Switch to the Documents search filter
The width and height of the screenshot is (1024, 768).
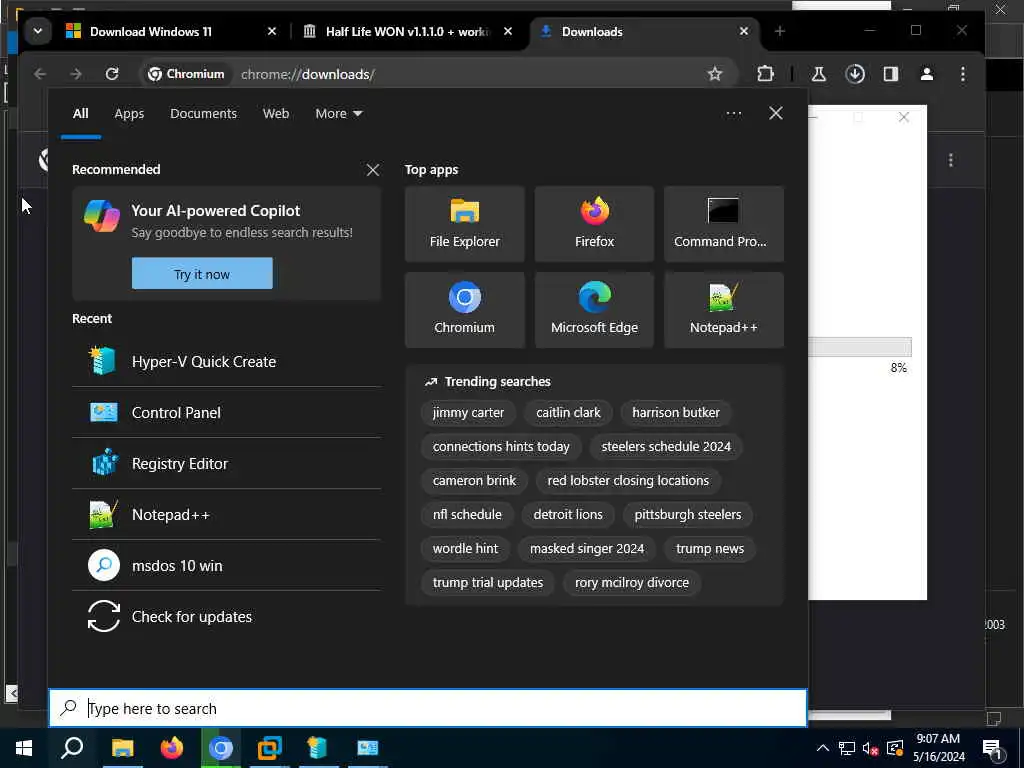coord(203,114)
